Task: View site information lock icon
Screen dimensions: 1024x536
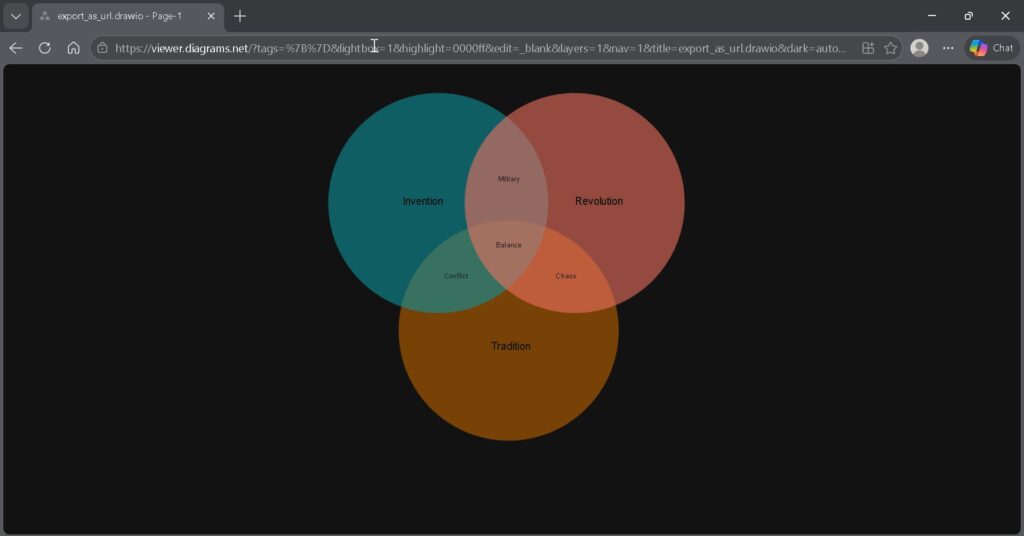Action: 102,48
